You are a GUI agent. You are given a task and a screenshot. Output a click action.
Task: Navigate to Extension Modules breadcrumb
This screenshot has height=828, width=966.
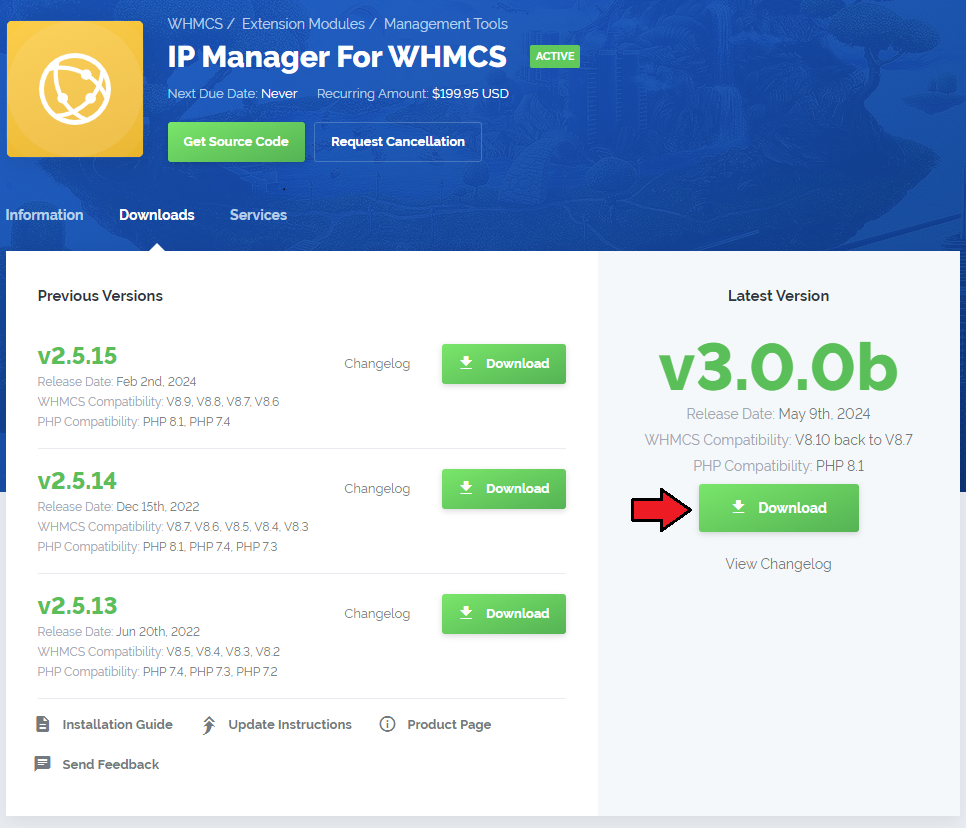303,24
